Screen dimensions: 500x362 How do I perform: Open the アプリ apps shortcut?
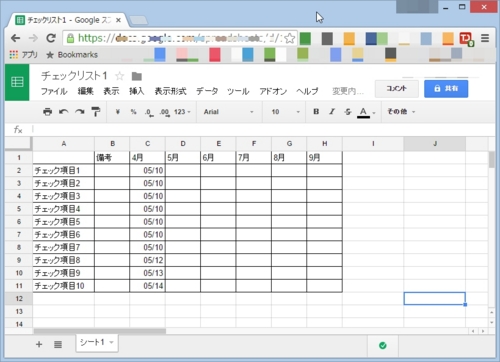coord(23,55)
